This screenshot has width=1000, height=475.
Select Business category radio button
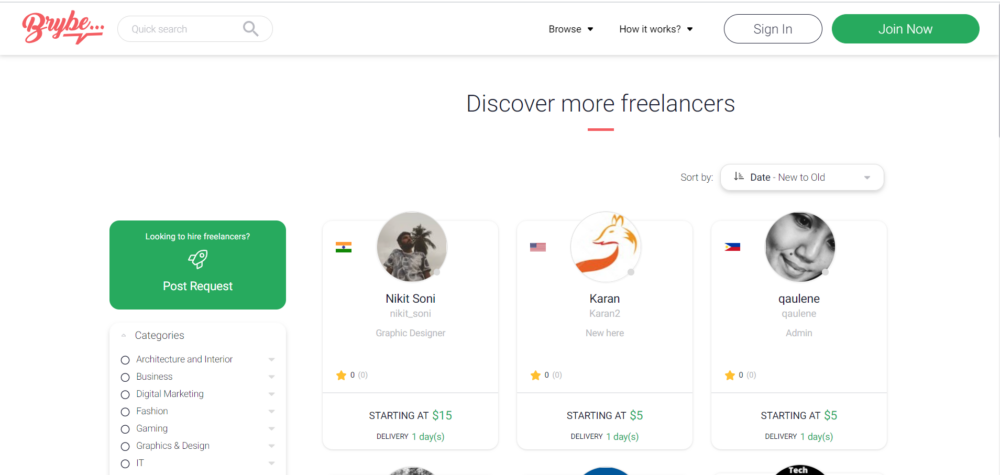point(125,377)
